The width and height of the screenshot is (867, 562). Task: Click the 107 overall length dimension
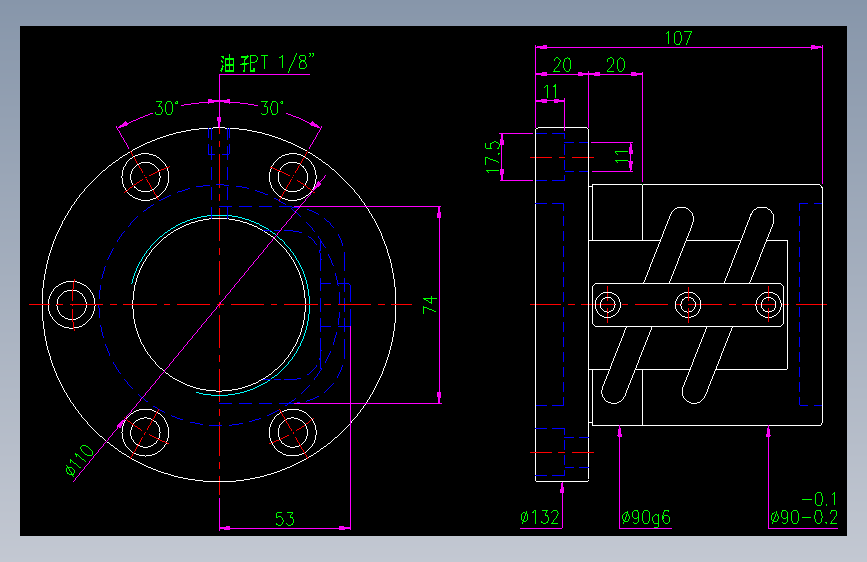pos(678,38)
